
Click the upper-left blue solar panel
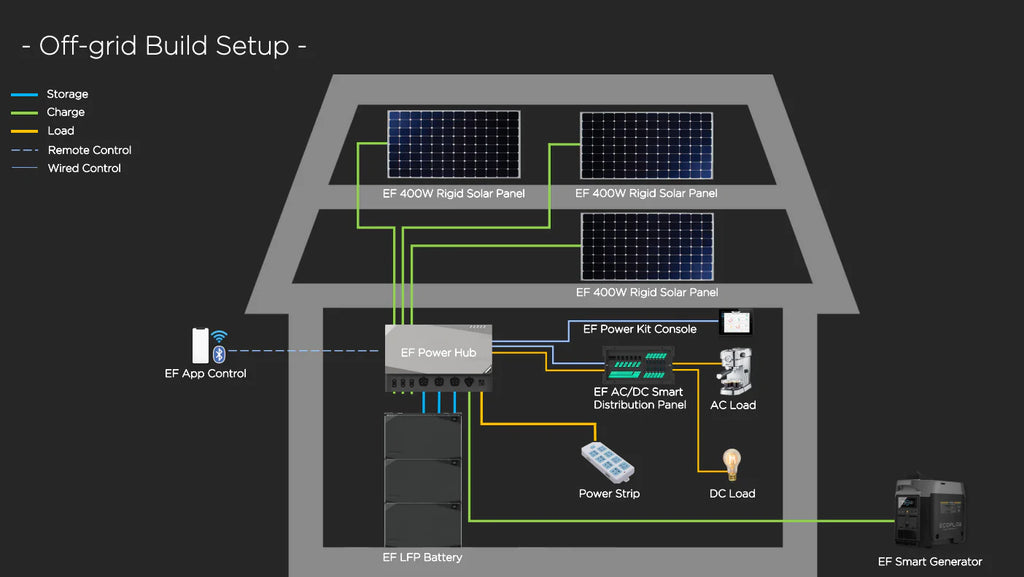(454, 144)
